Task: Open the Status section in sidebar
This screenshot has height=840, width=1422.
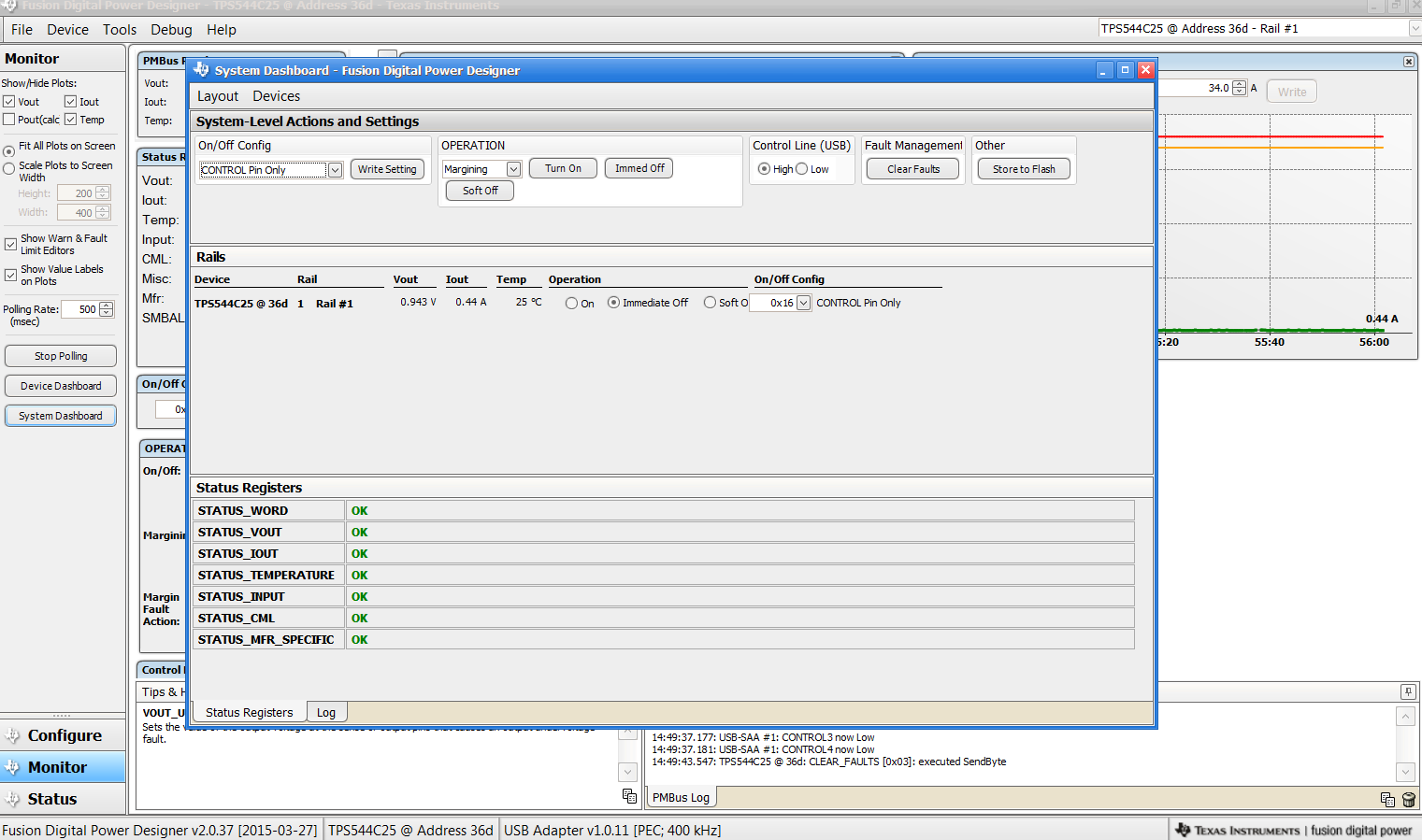Action: (52, 799)
